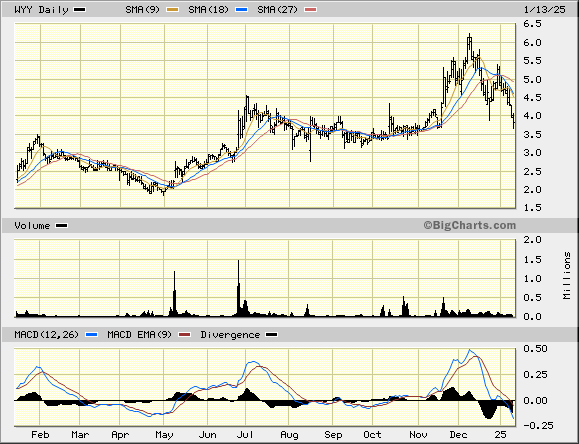Viewport: 579px width, 444px height.
Task: Click the Oct month axis label
Action: [372, 435]
